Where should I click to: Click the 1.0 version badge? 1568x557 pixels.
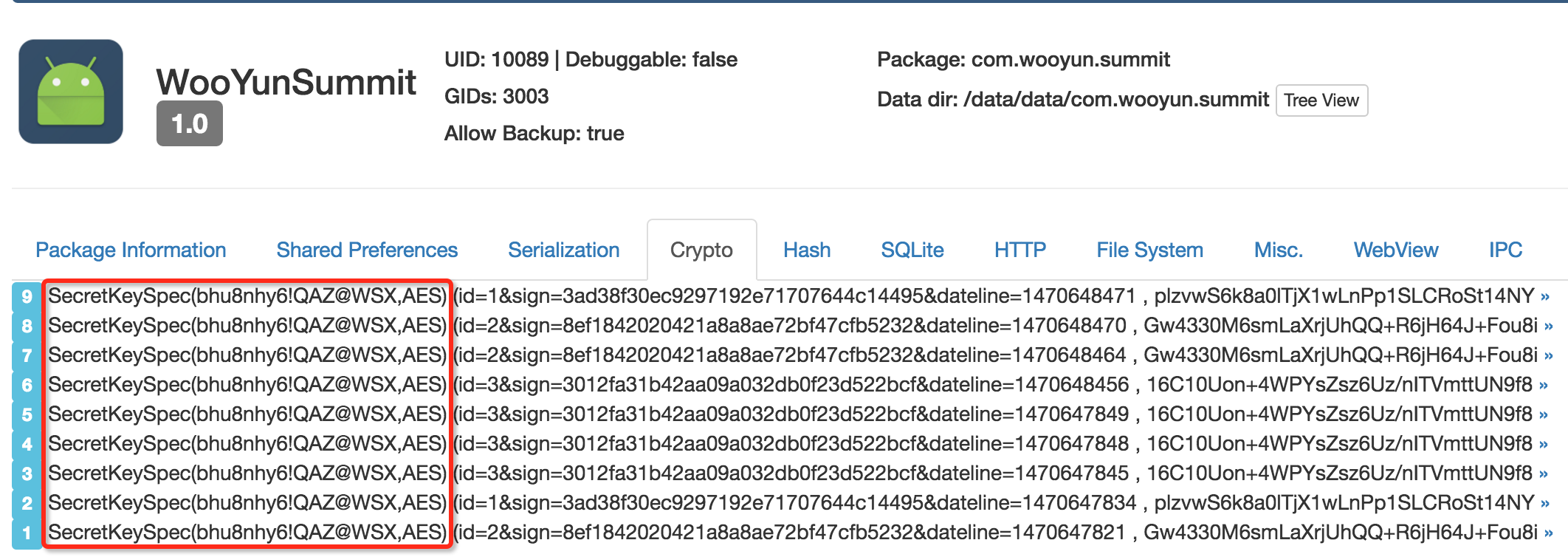click(x=189, y=124)
